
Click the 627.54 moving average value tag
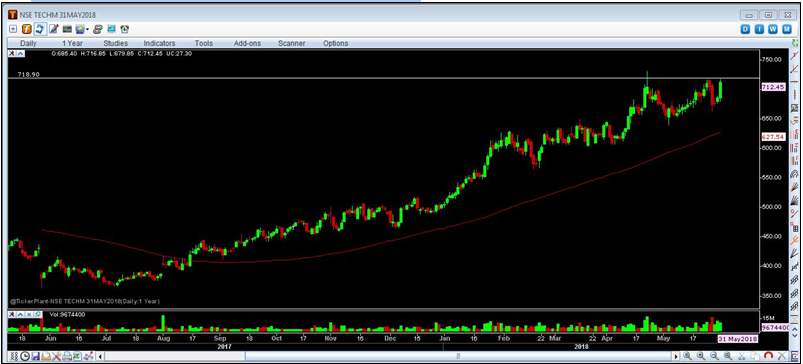(773, 137)
